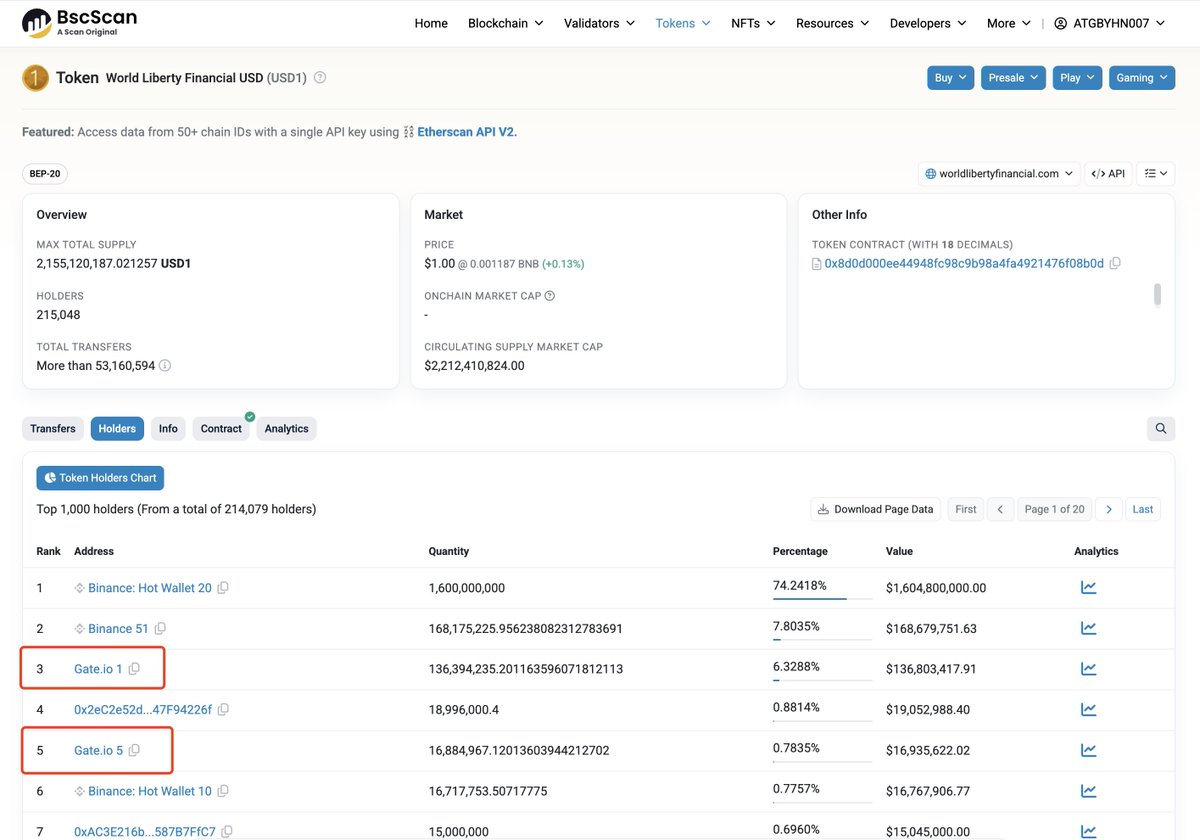Copy the Binance 51 address

pyautogui.click(x=160, y=629)
